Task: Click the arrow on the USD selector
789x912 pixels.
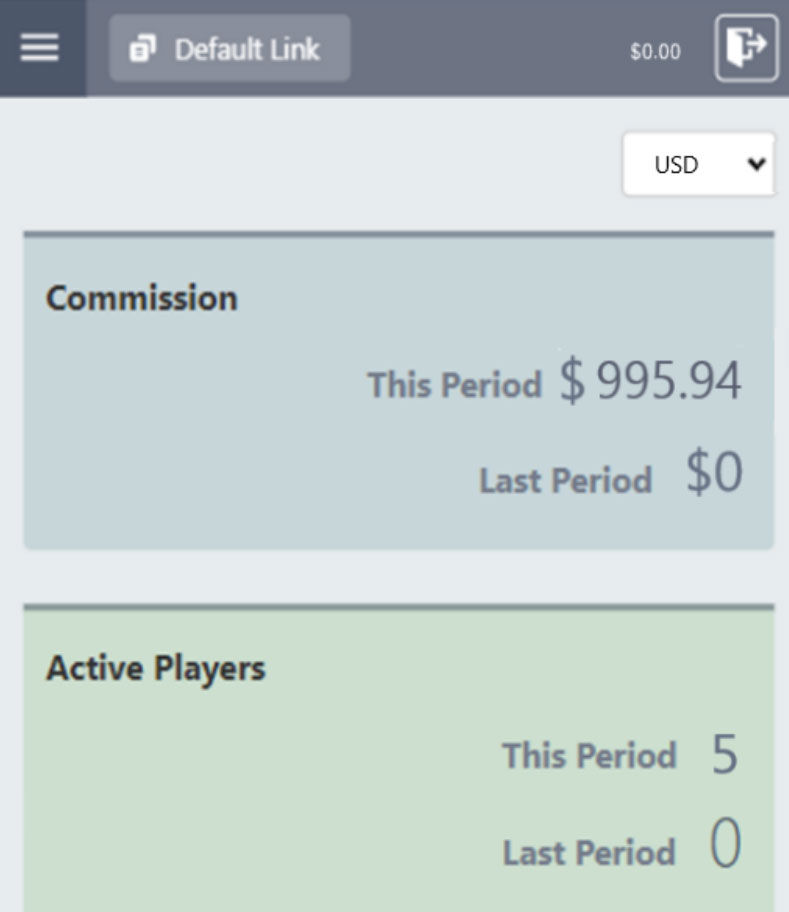Action: (756, 164)
